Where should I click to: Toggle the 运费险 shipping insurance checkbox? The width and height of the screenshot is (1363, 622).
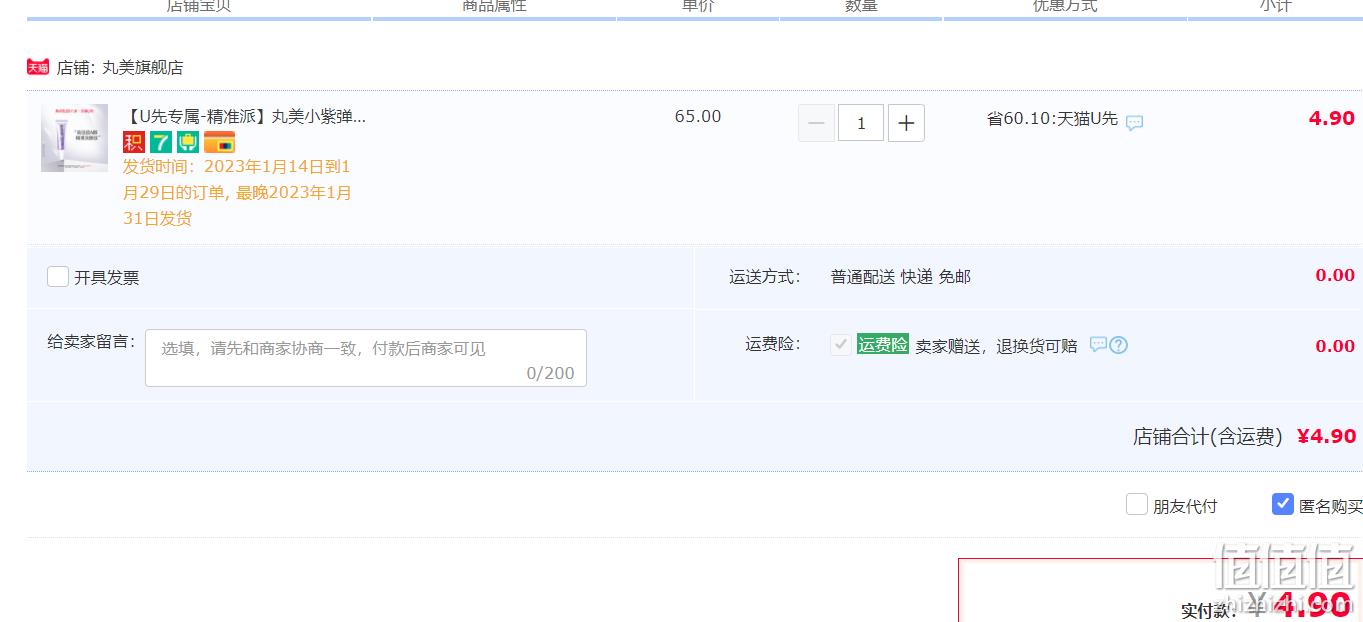point(840,345)
